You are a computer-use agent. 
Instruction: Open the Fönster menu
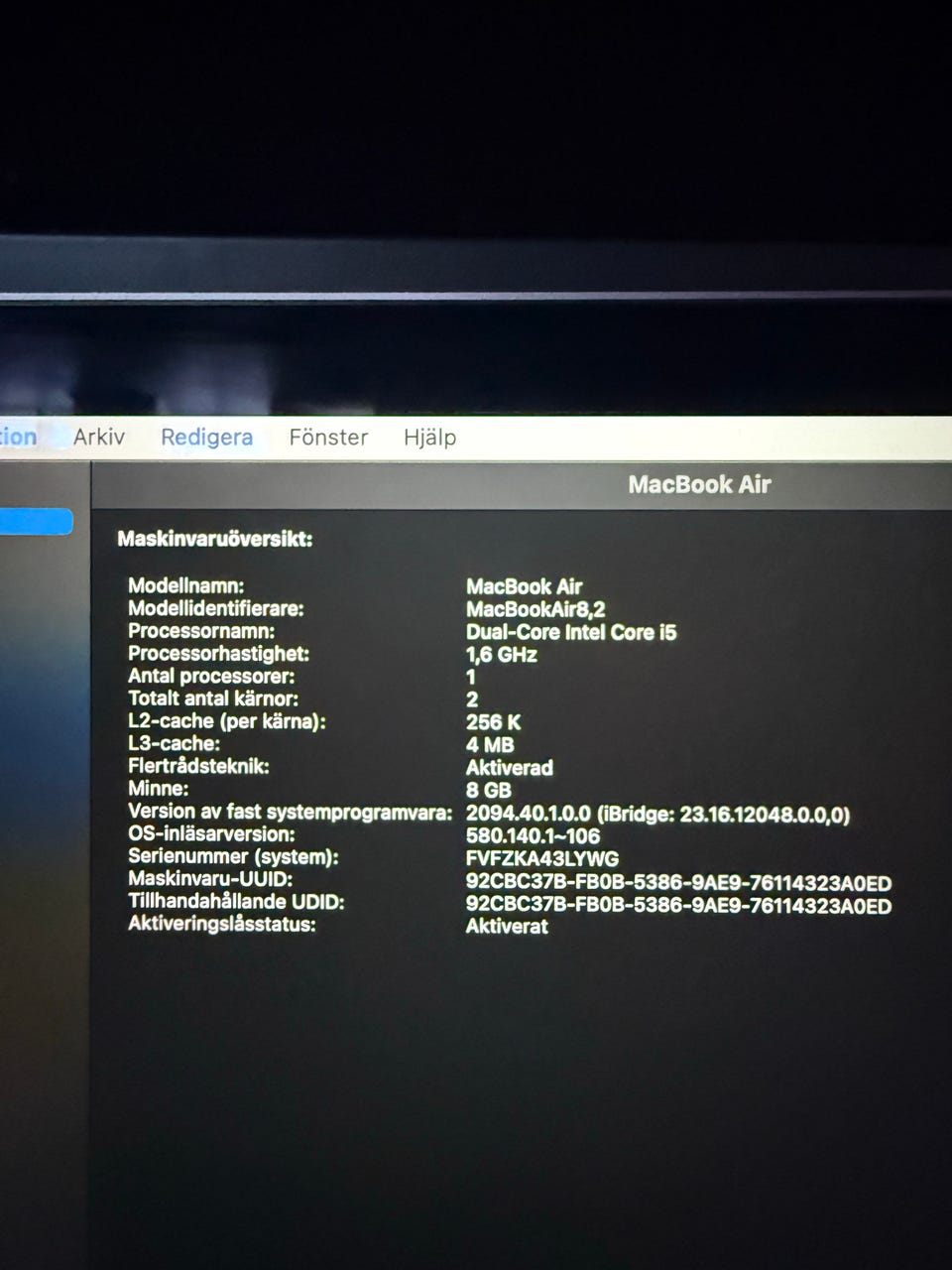tap(328, 438)
